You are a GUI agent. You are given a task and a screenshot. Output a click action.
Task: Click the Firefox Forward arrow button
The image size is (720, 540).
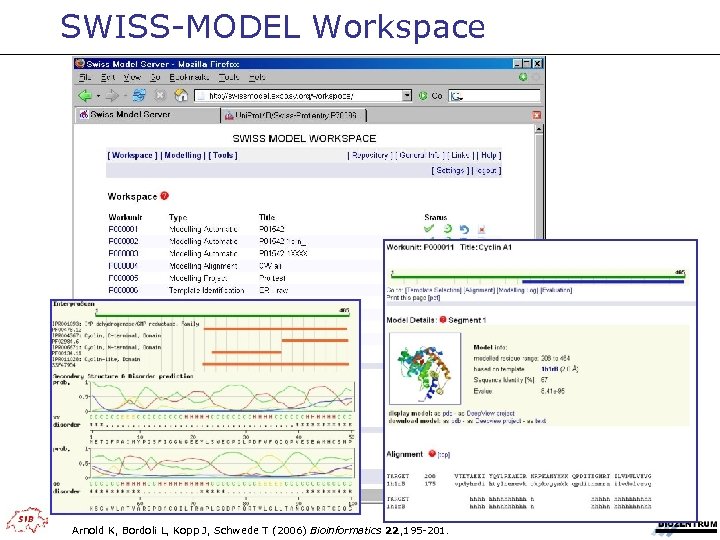tap(111, 96)
